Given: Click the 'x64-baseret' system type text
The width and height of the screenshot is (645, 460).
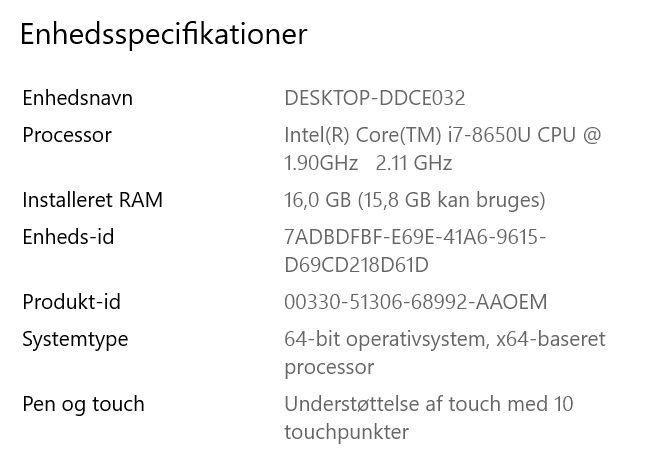Looking at the screenshot, I should pyautogui.click(x=551, y=339).
